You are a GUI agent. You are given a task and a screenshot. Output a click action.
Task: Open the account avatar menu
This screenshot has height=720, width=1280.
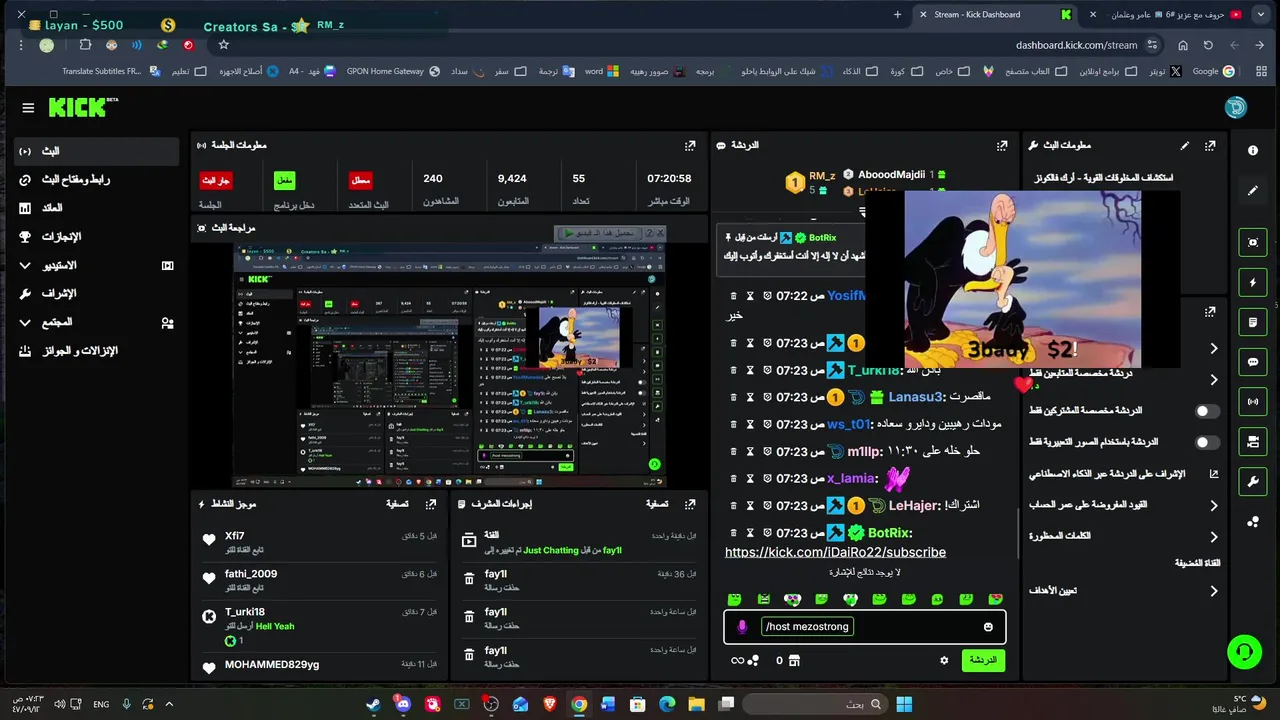pos(1236,107)
